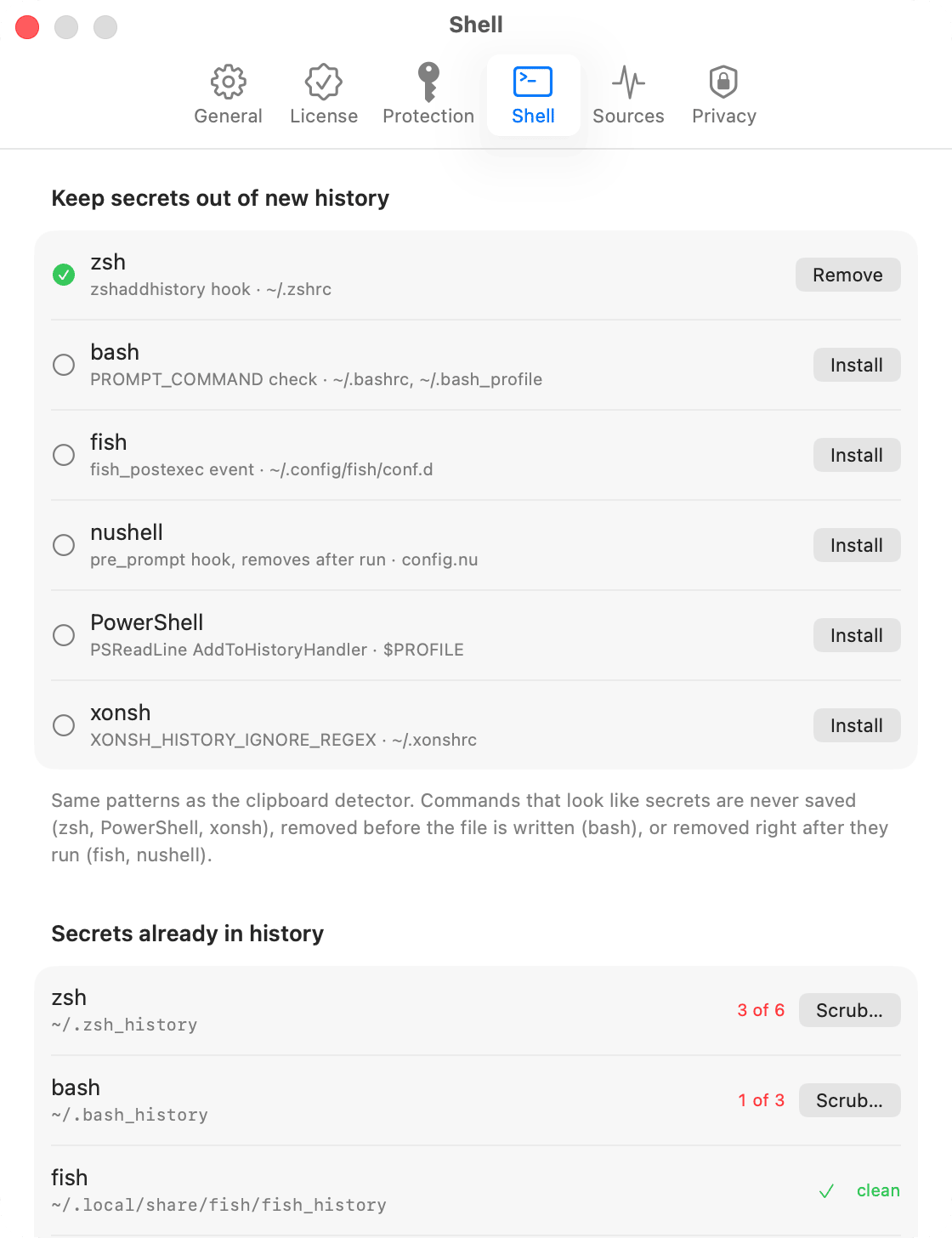
Task: Open the Protection key icon tab
Action: tap(428, 95)
